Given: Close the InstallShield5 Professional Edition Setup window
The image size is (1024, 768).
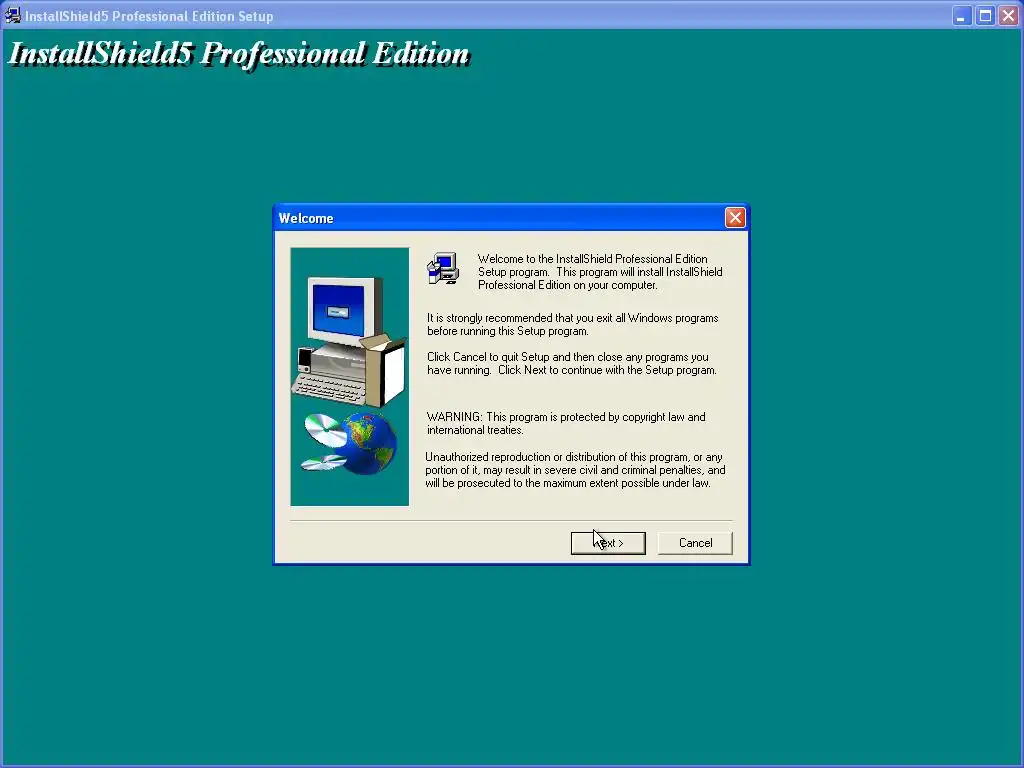Looking at the screenshot, I should pos(1008,16).
